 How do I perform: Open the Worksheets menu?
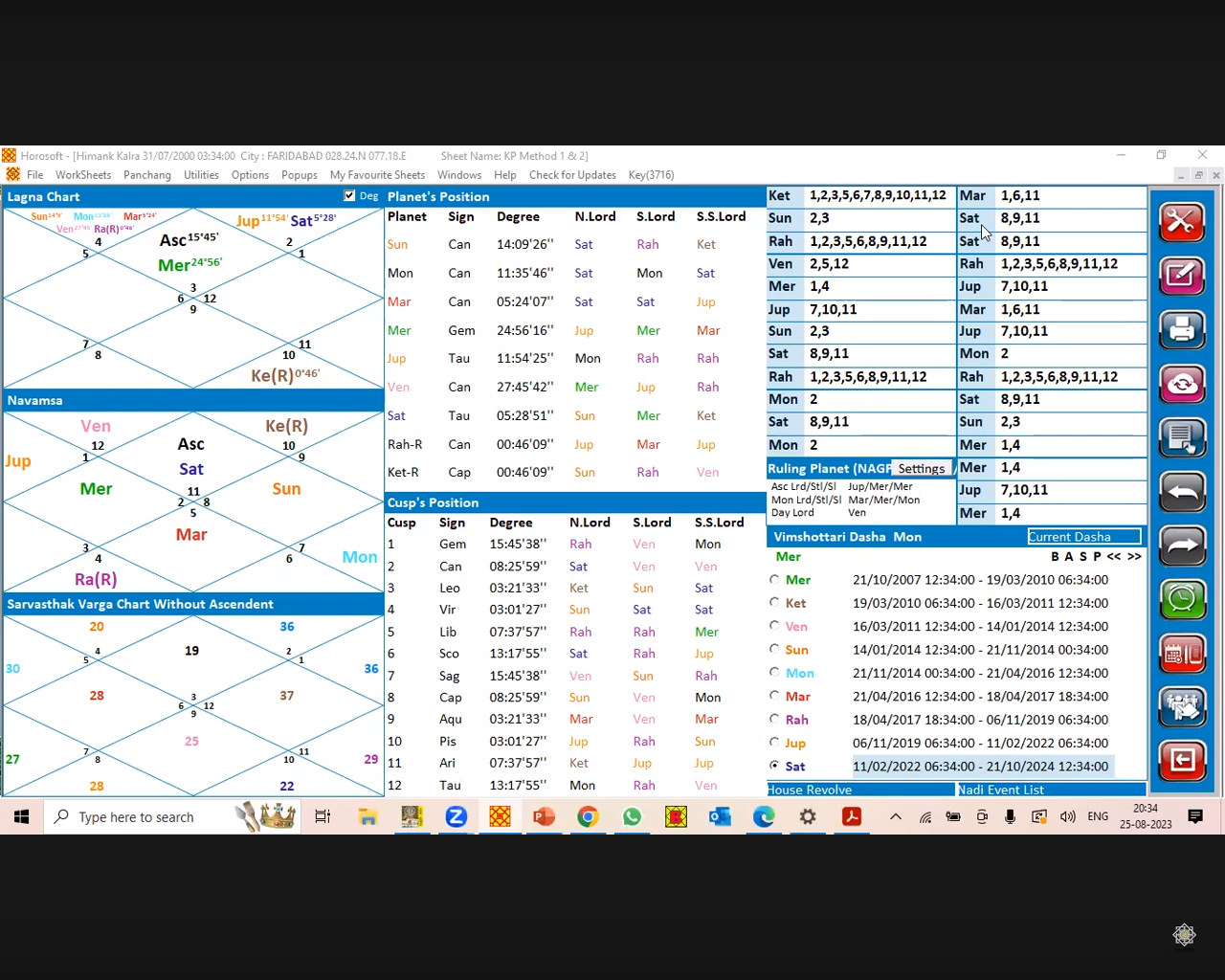(83, 175)
